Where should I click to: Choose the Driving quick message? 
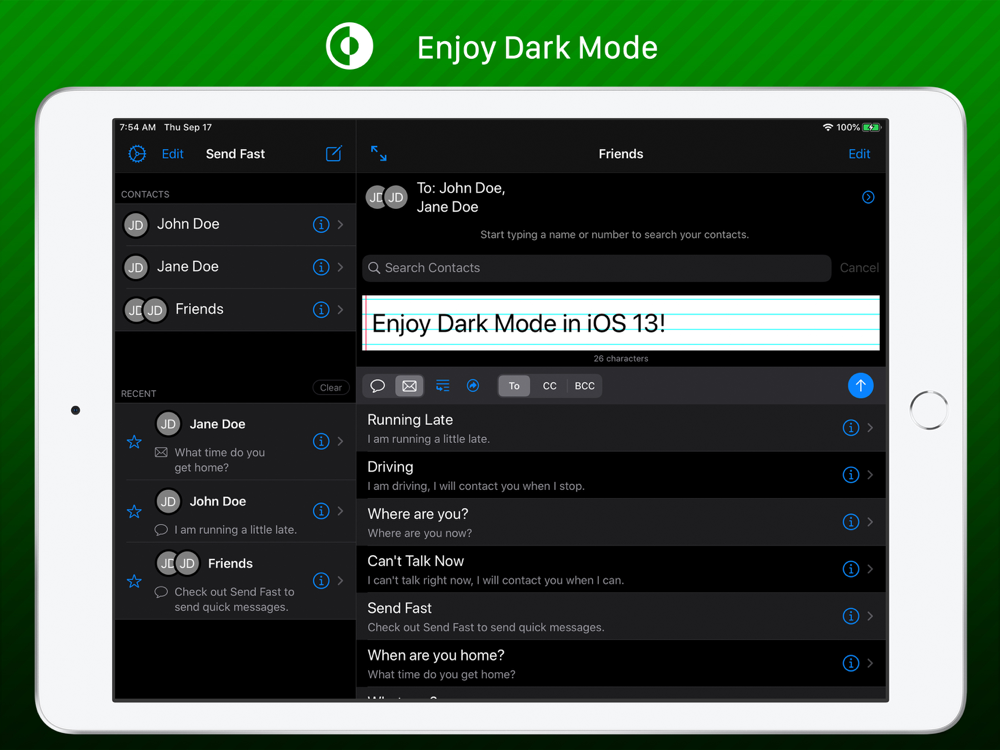621,475
